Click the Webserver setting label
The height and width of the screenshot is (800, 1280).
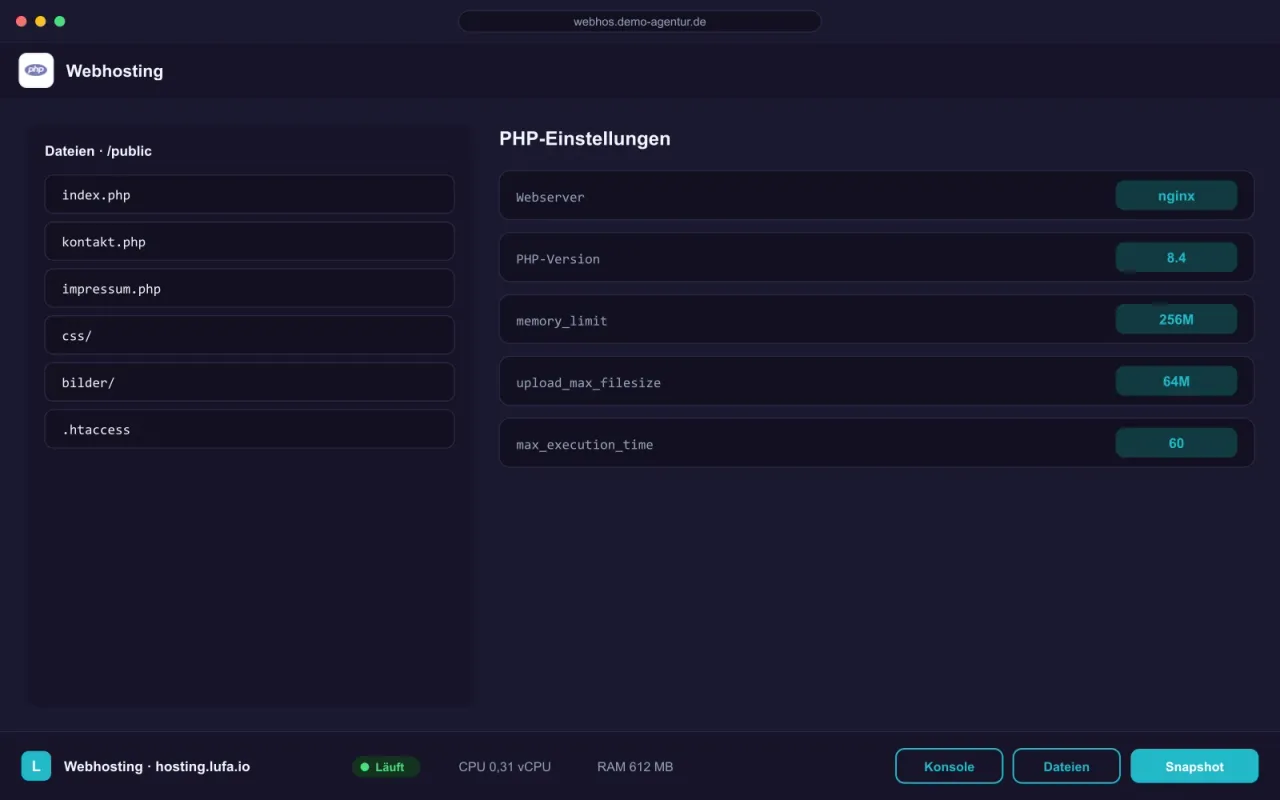point(550,197)
